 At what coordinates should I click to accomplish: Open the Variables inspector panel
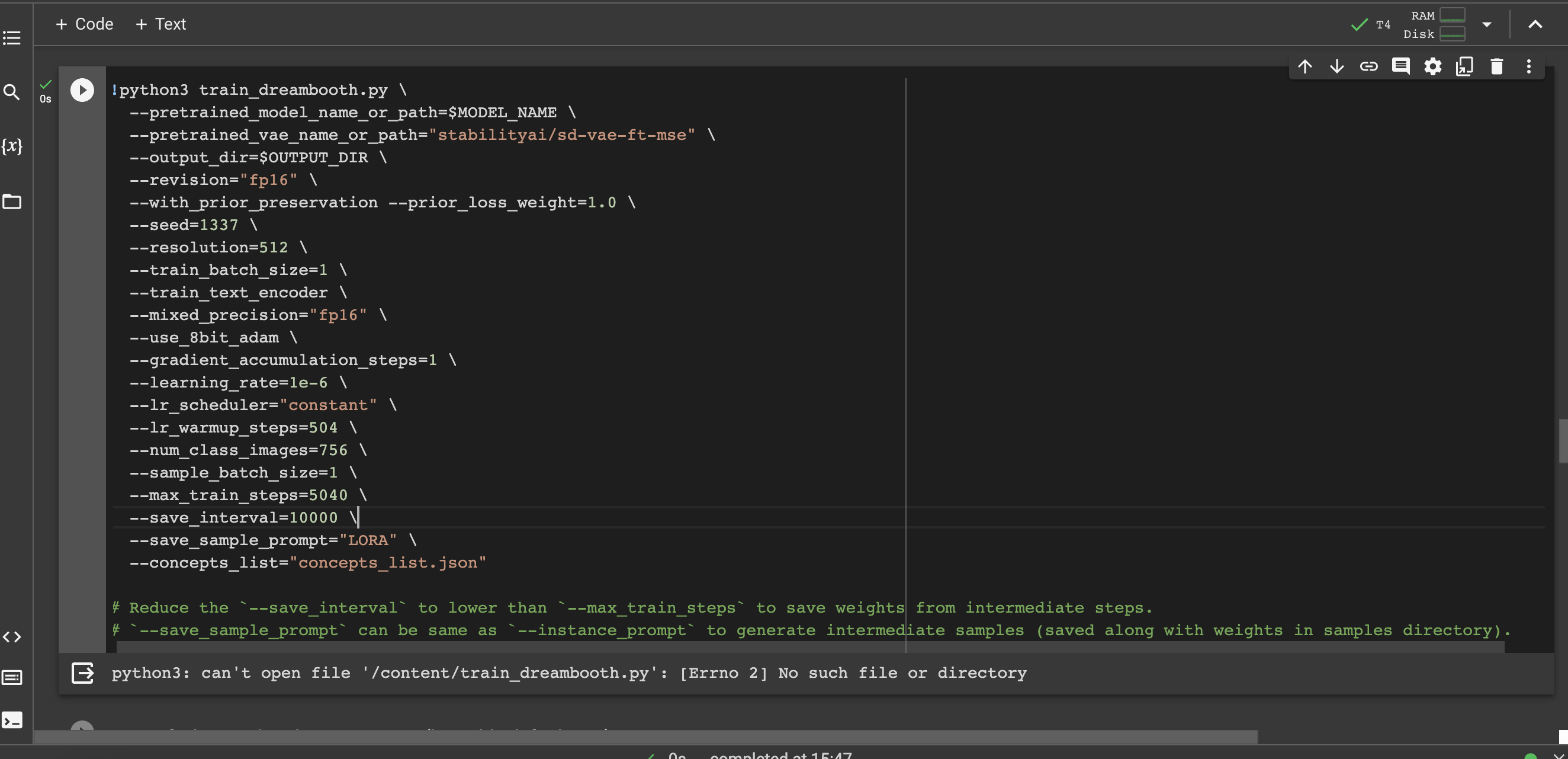click(12, 146)
